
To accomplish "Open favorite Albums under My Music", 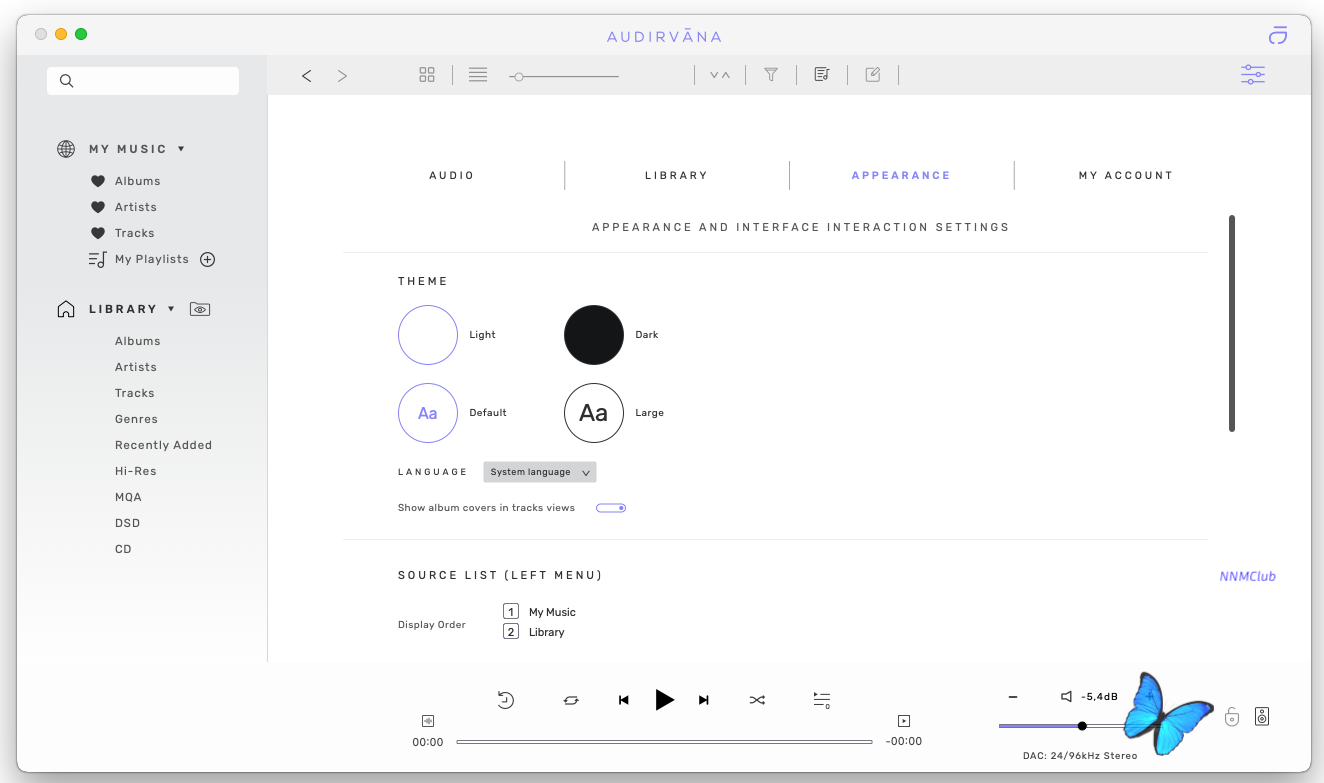I will point(138,181).
